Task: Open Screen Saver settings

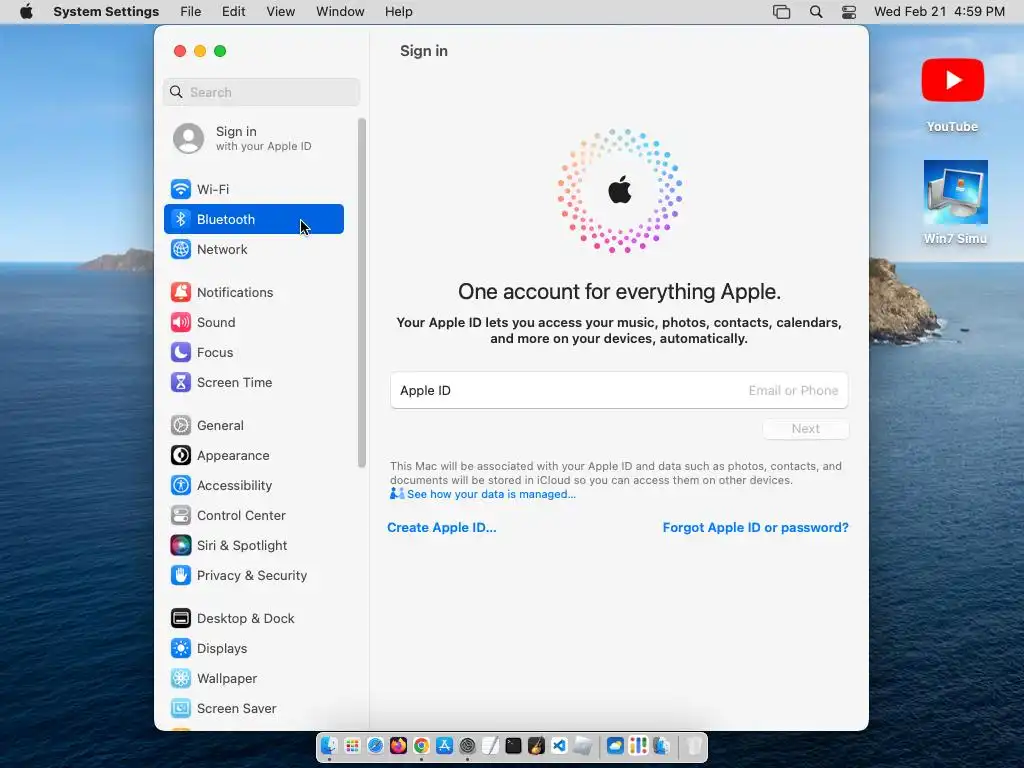Action: click(253, 709)
